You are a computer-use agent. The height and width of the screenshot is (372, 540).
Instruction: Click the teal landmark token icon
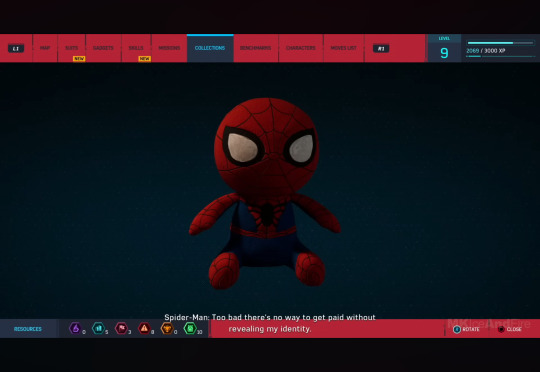tap(98, 328)
